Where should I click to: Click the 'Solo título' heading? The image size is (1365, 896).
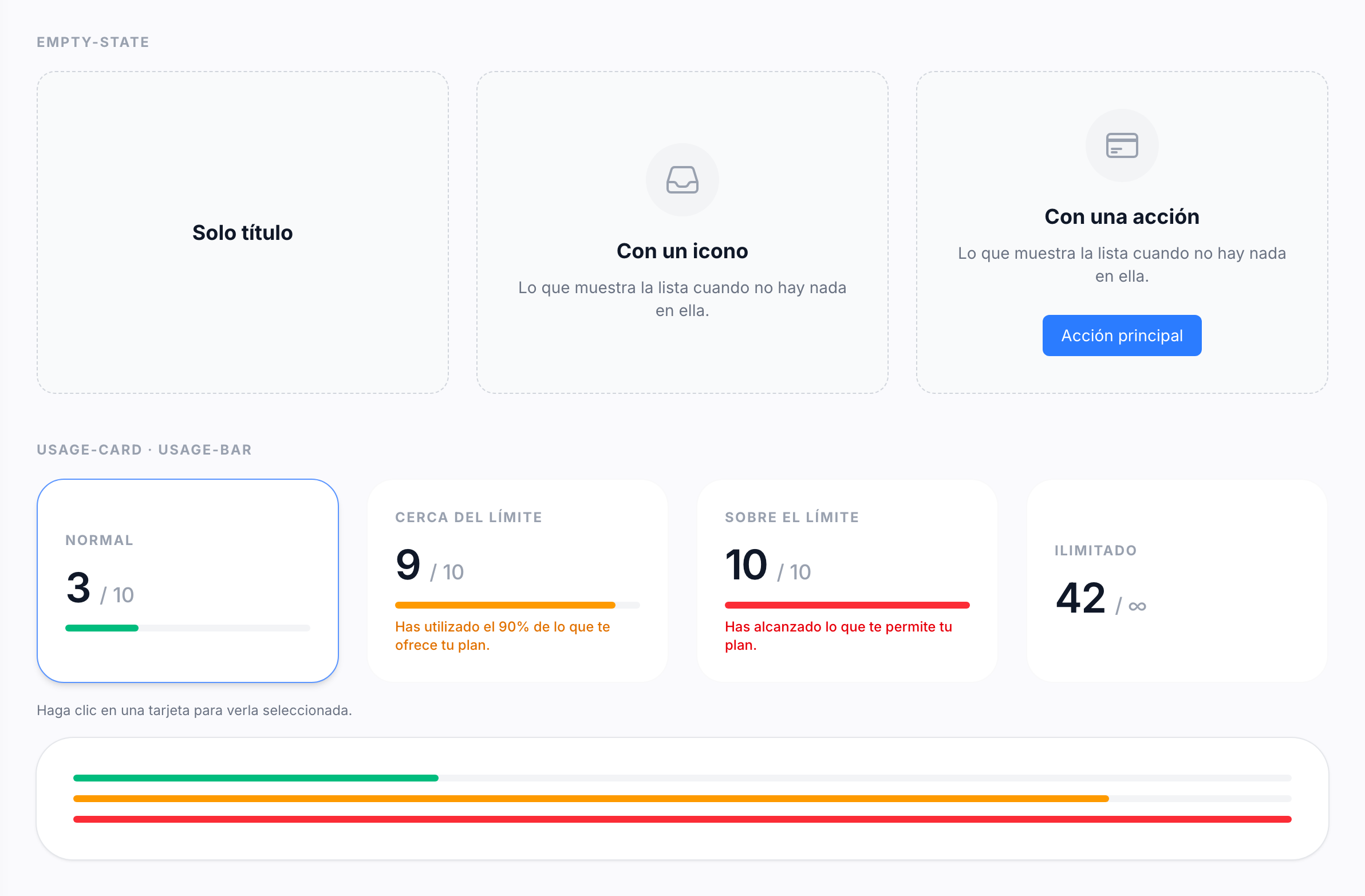coord(242,233)
